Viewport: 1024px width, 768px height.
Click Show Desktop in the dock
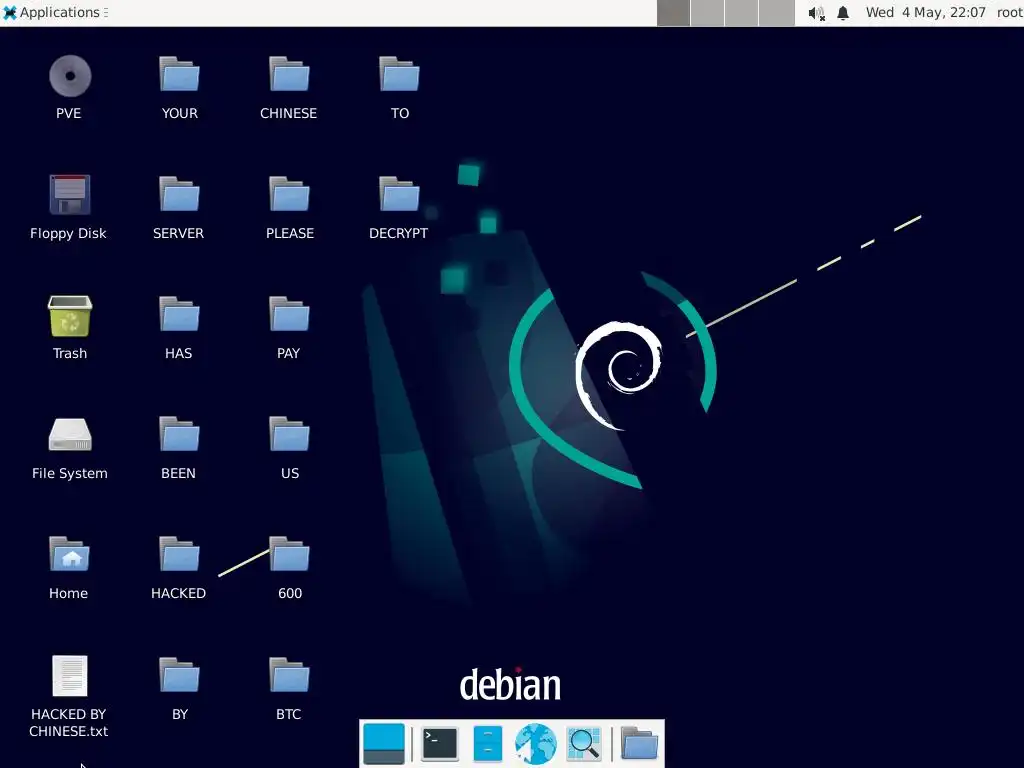[383, 744]
